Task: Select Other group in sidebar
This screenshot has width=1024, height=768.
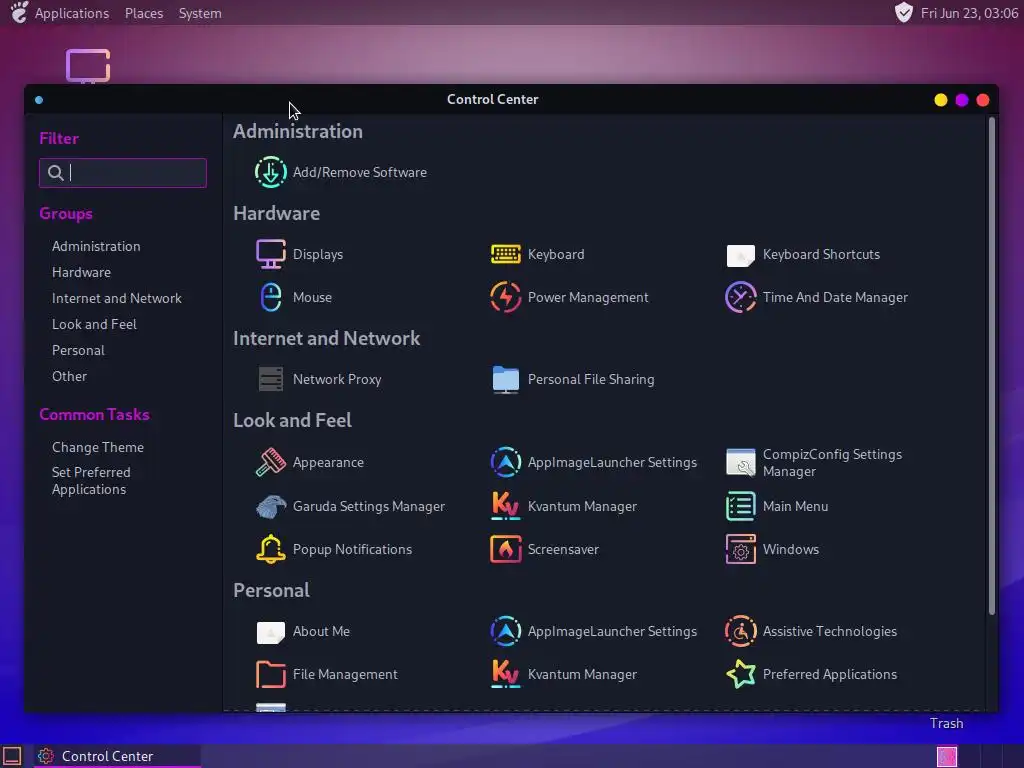Action: tap(69, 377)
